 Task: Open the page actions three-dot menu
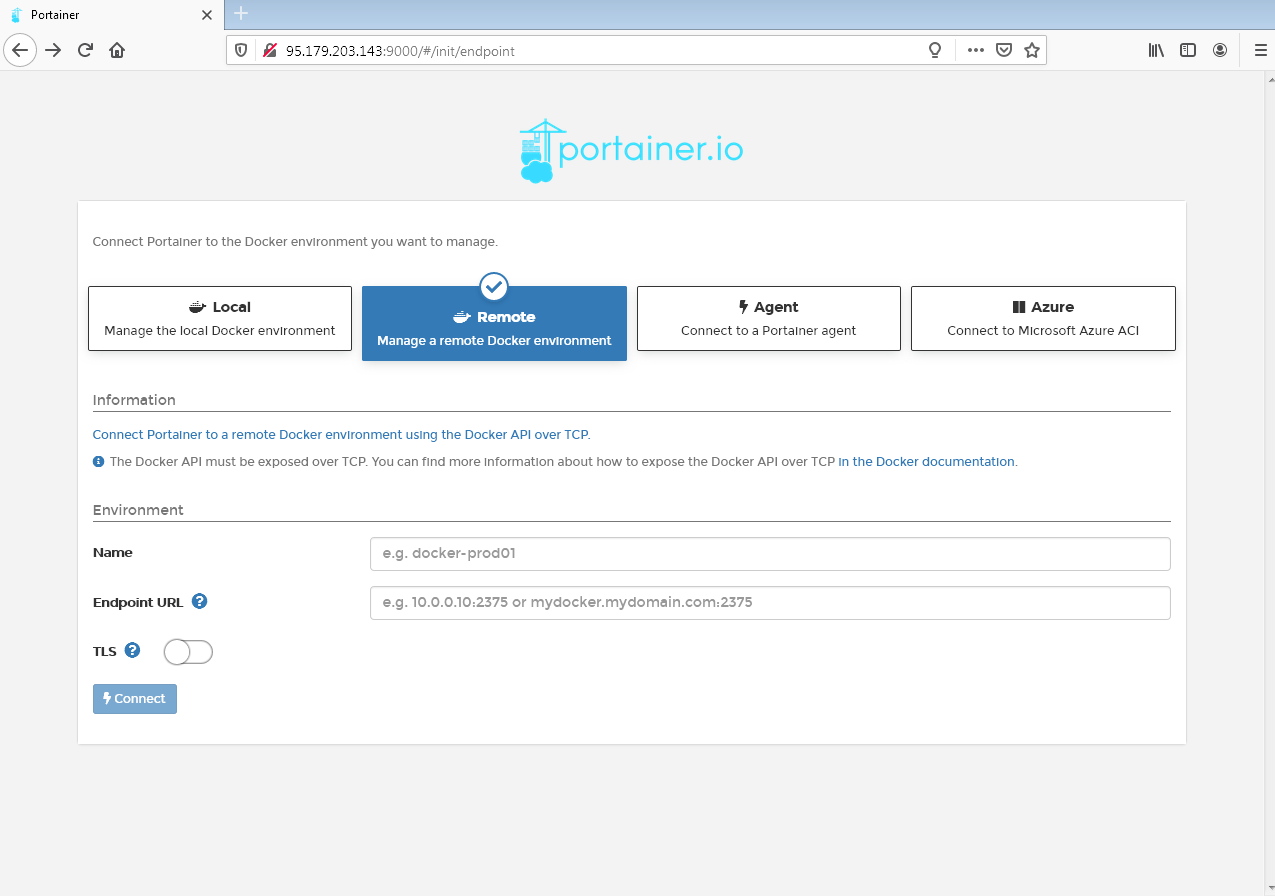click(x=975, y=50)
